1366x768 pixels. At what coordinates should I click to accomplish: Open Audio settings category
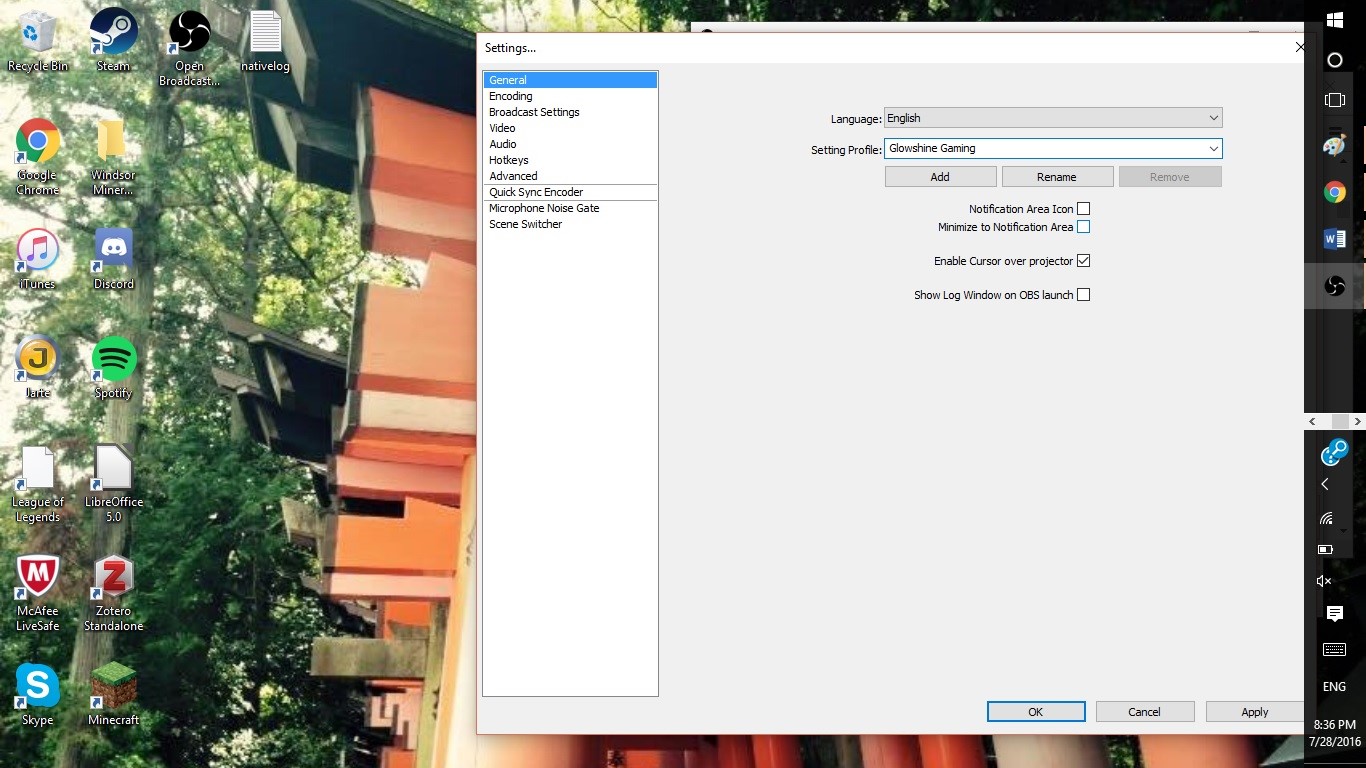[570, 144]
